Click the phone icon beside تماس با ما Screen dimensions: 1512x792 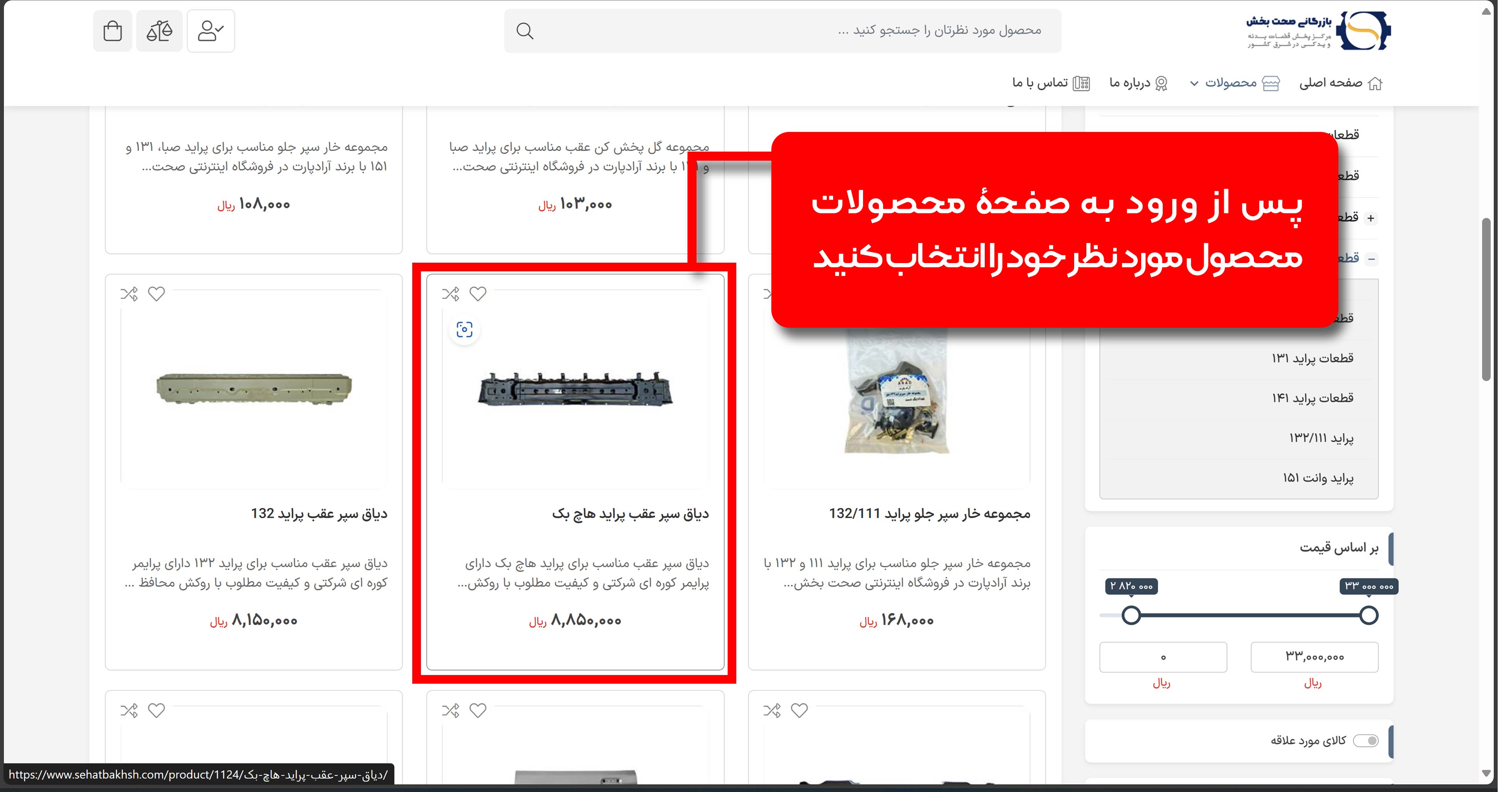point(1081,83)
